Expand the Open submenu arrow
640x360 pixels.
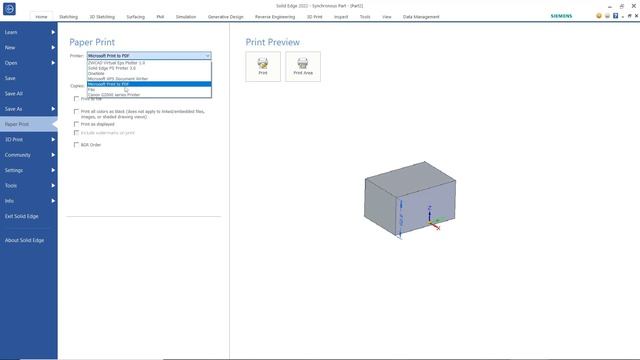coord(53,63)
